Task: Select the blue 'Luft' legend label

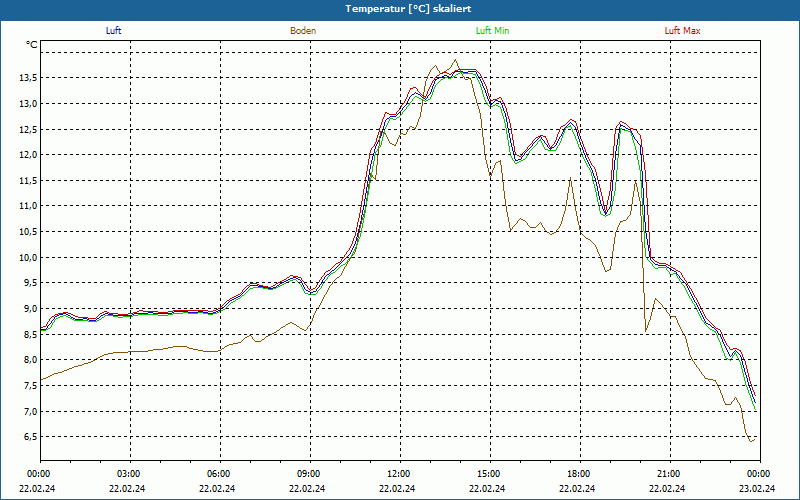Action: click(x=113, y=31)
